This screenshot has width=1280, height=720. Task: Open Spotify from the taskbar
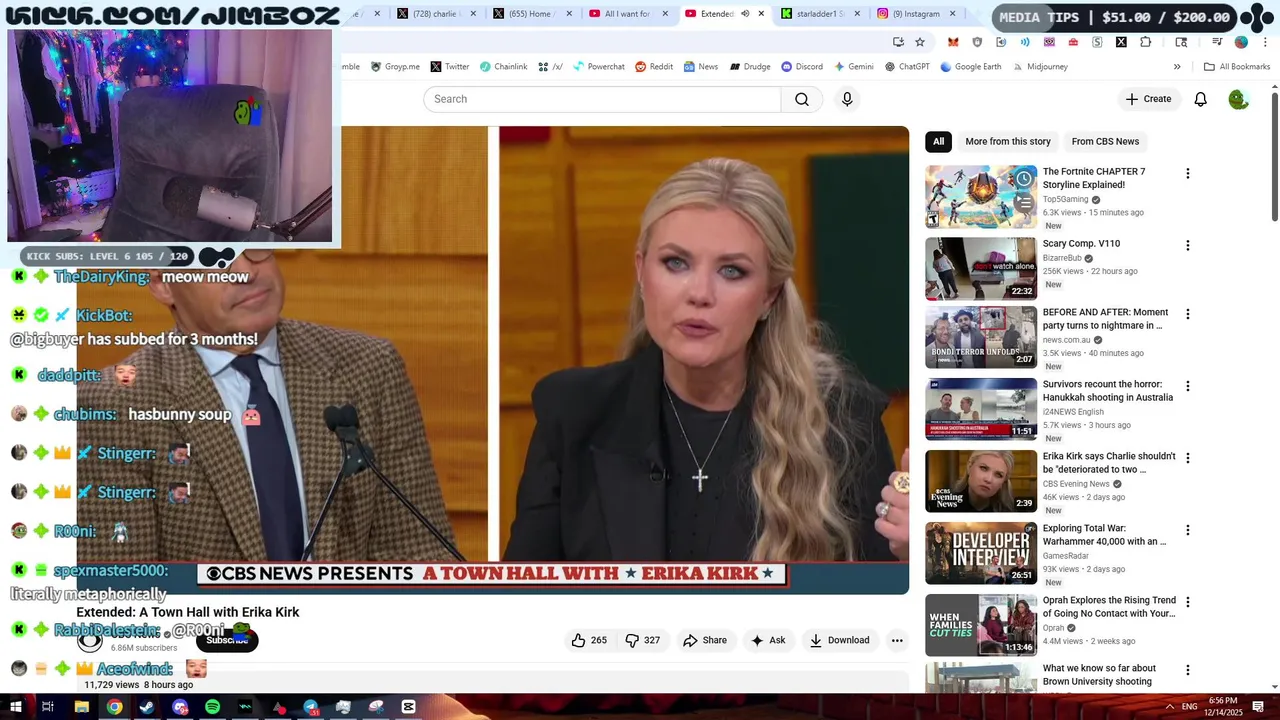pos(212,707)
